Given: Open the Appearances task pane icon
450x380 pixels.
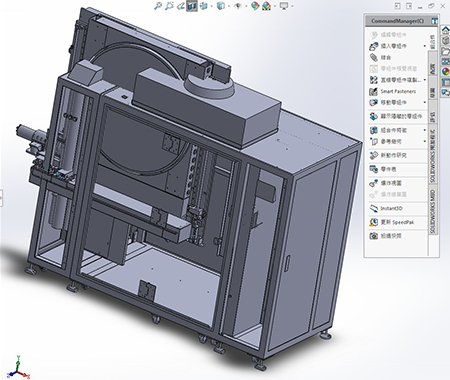Looking at the screenshot, I should (x=445, y=71).
